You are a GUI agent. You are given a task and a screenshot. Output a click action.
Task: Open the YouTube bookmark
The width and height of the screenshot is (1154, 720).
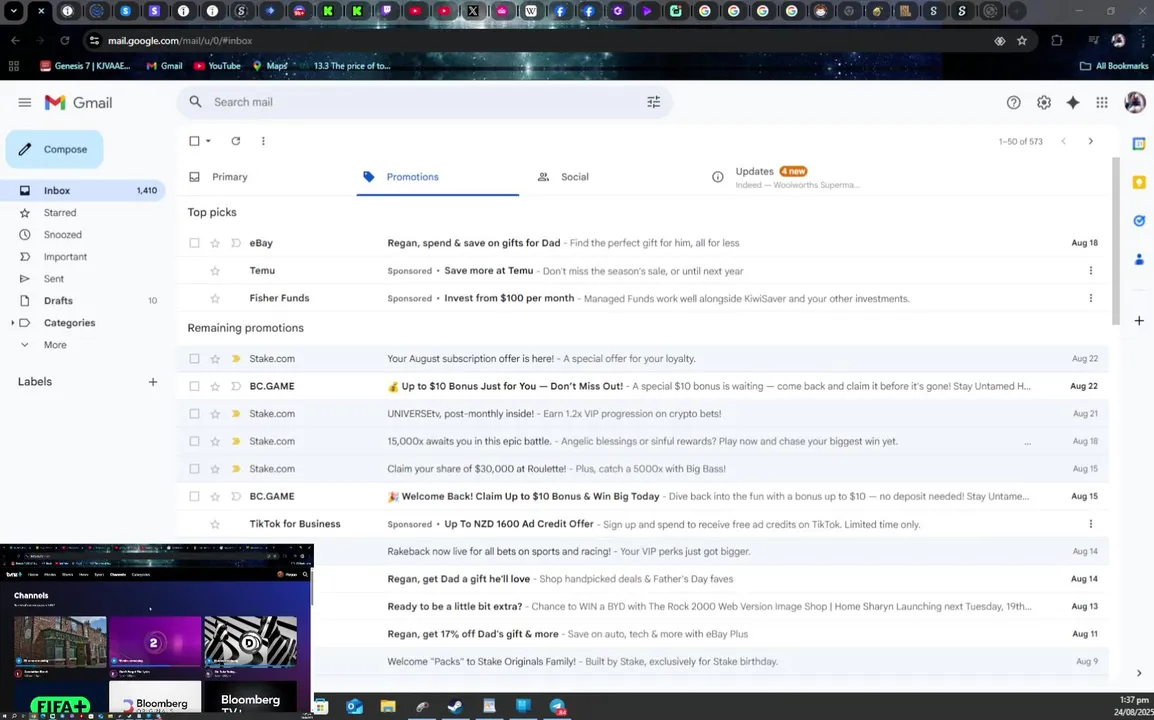[217, 66]
